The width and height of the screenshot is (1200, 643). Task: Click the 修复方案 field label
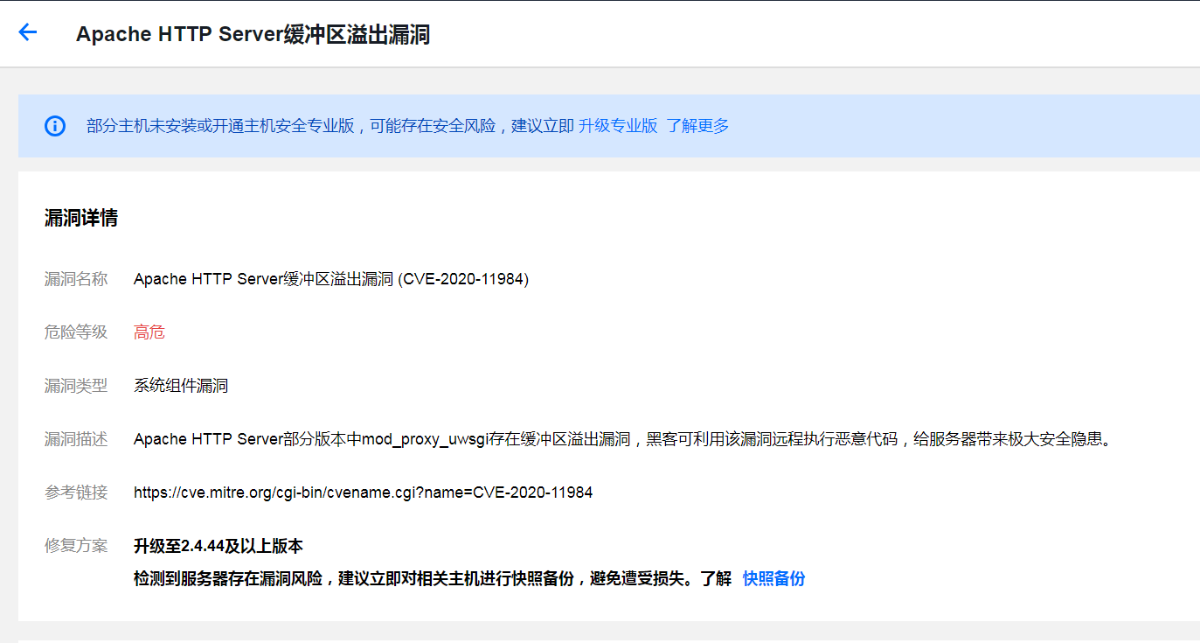[76, 546]
